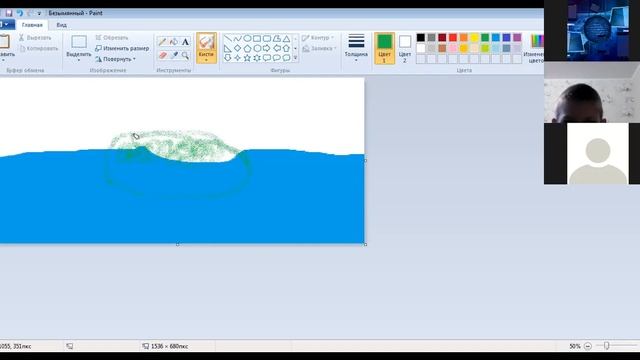
Task: Select the participant webcam video tile
Action: 592,92
